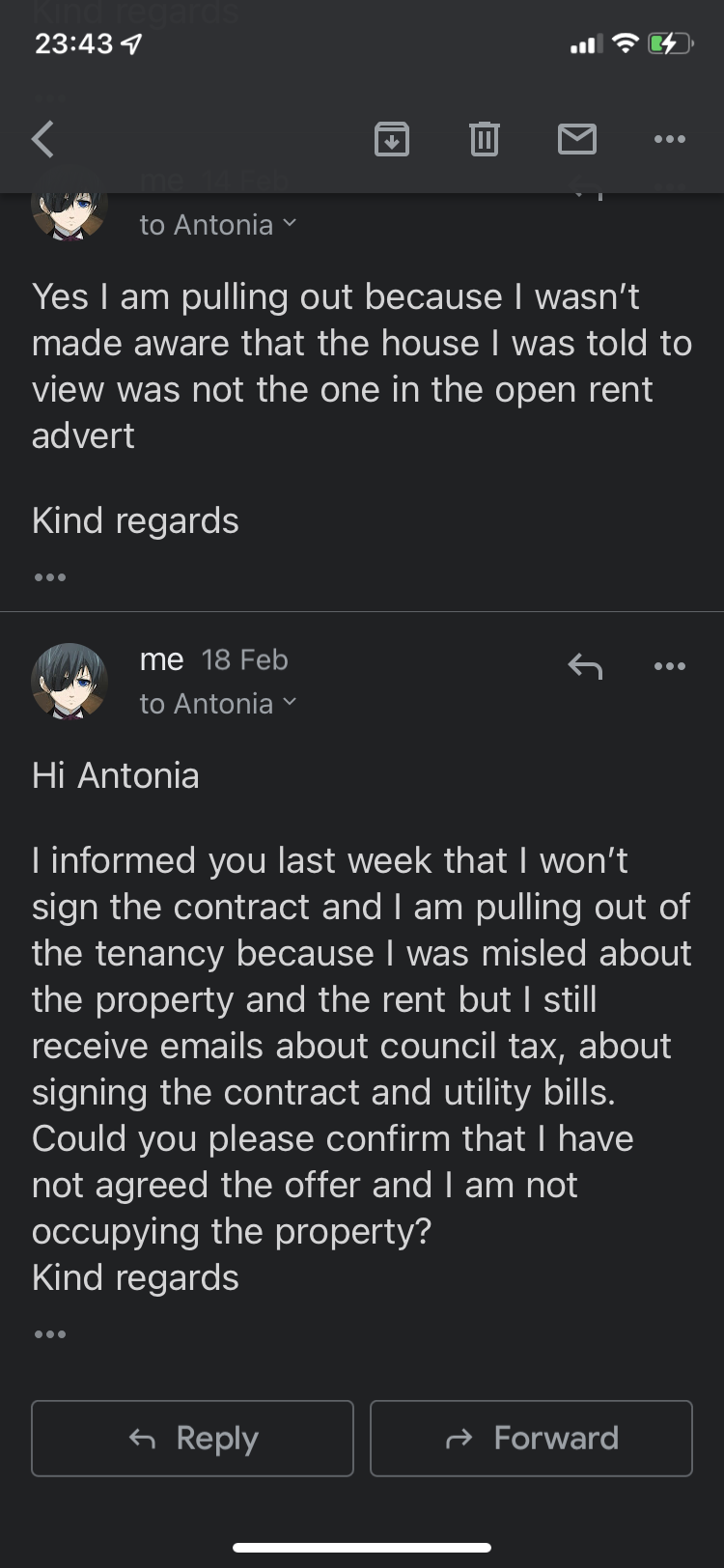The width and height of the screenshot is (724, 1568).
Task: Tap the status bar clock
Action: coord(73,43)
